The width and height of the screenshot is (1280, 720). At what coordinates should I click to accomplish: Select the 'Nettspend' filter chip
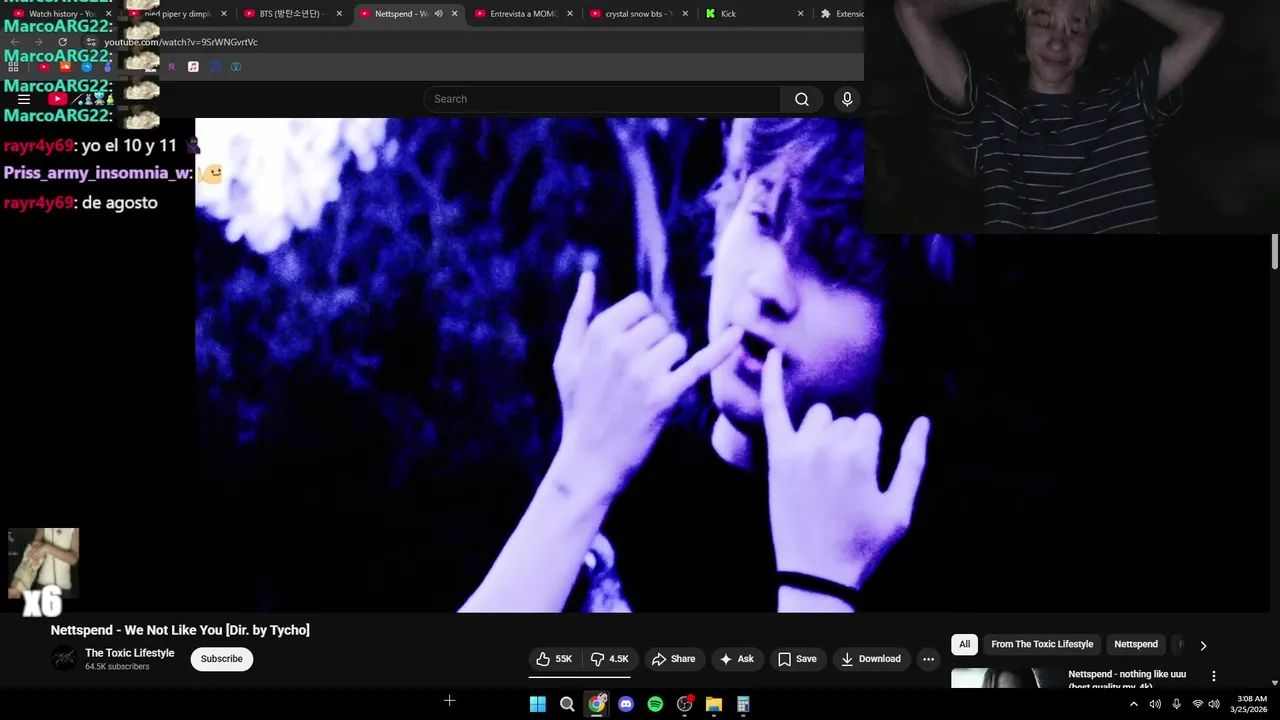[x=1136, y=645]
